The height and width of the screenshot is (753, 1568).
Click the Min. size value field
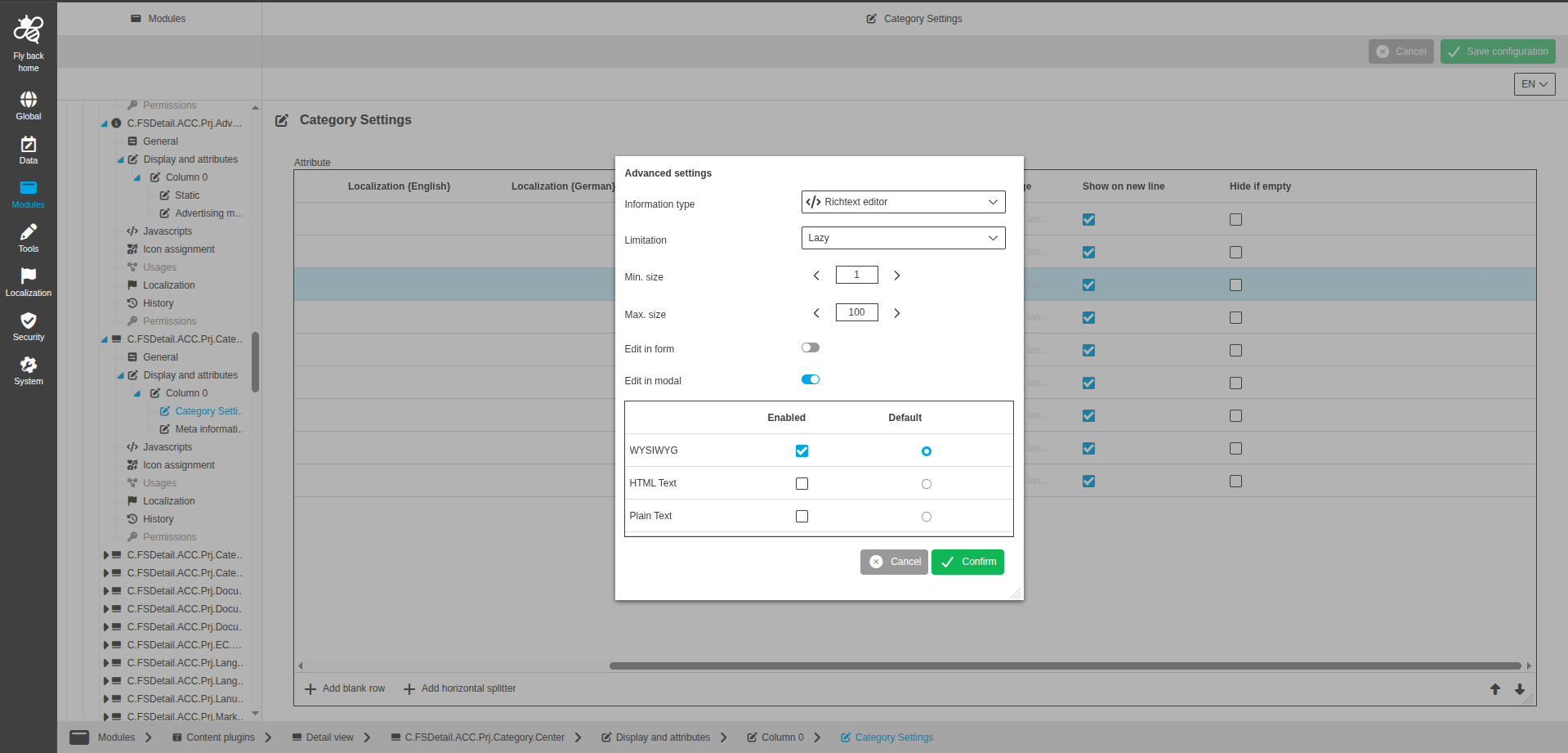pos(856,275)
